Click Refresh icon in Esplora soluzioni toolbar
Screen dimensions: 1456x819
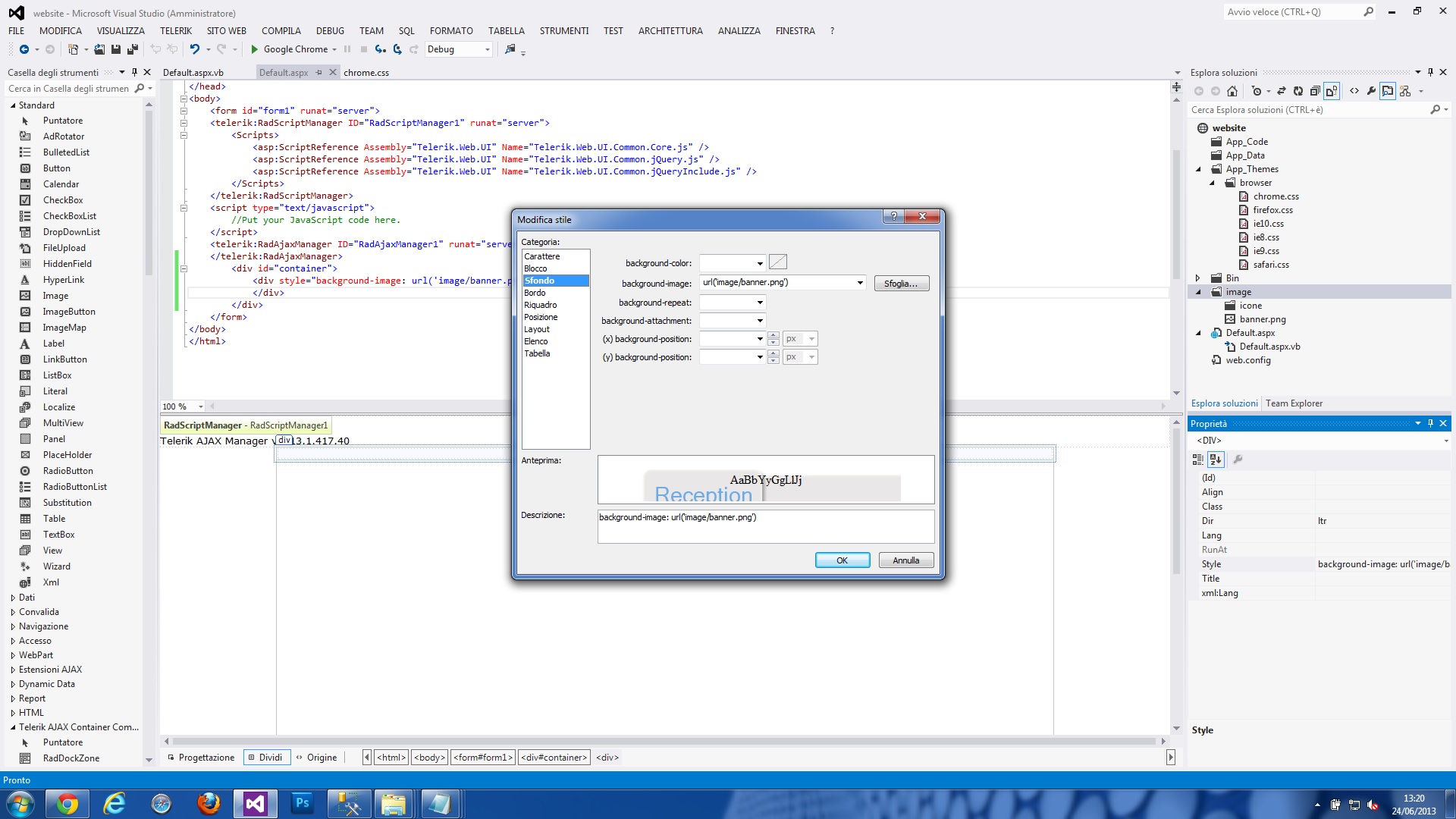point(1298,91)
